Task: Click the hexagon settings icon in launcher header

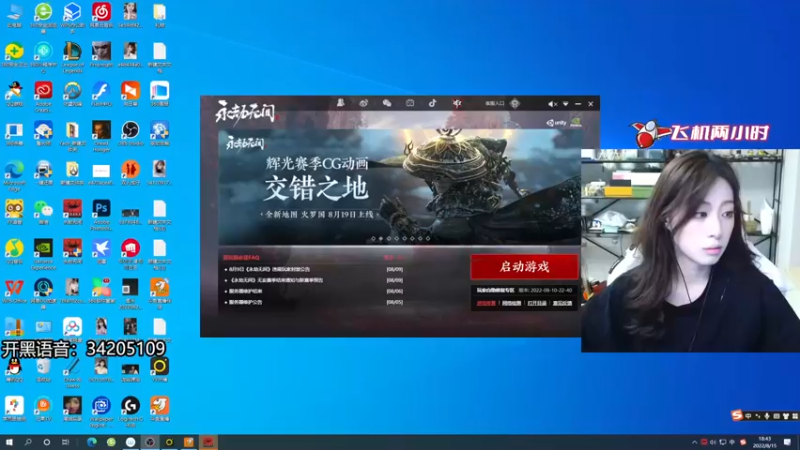Action: click(515, 104)
